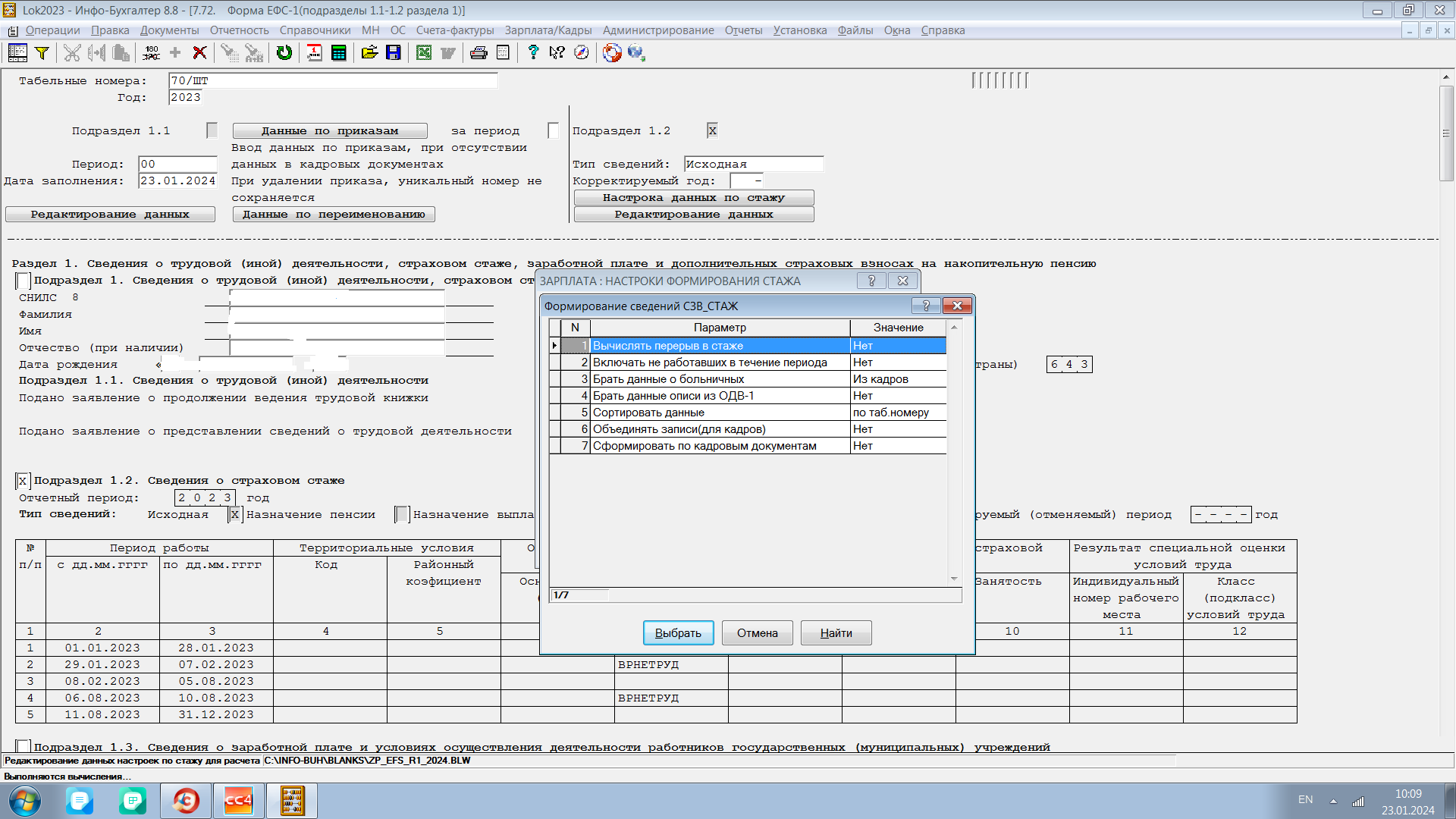The height and width of the screenshot is (819, 1456).
Task: Click the scissors cut icon
Action: 72,52
